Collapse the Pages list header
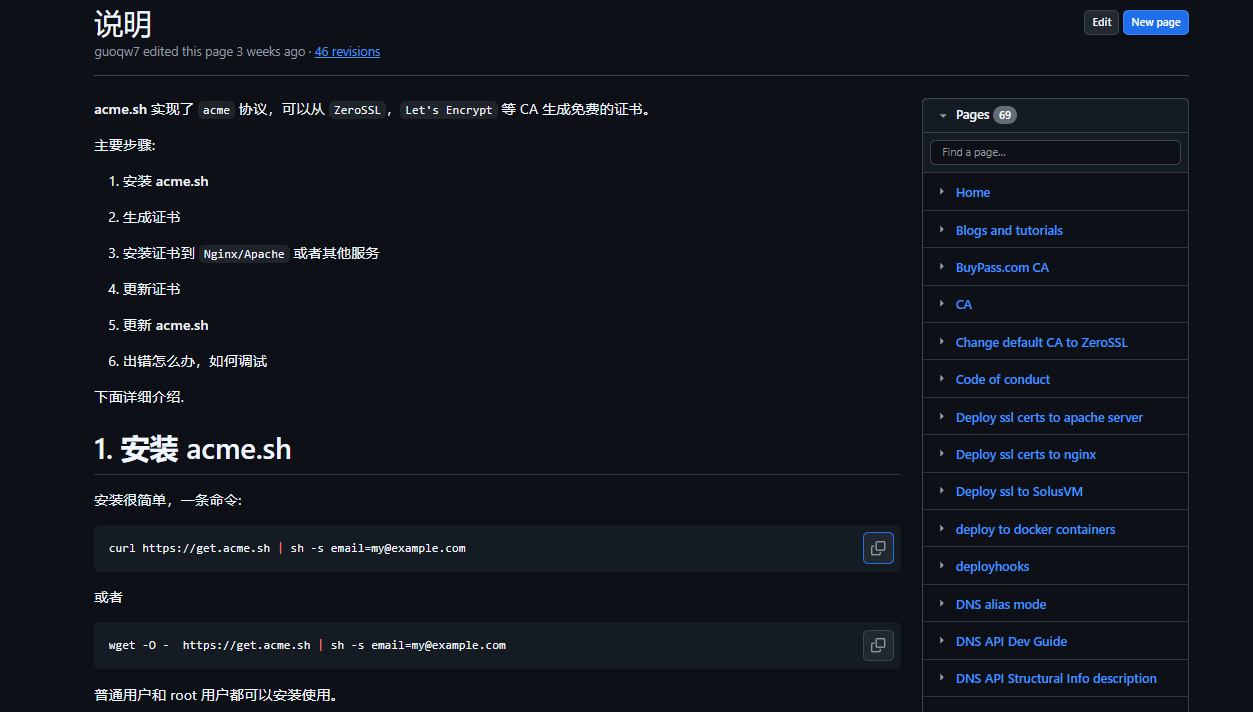This screenshot has height=712, width=1253. (943, 115)
